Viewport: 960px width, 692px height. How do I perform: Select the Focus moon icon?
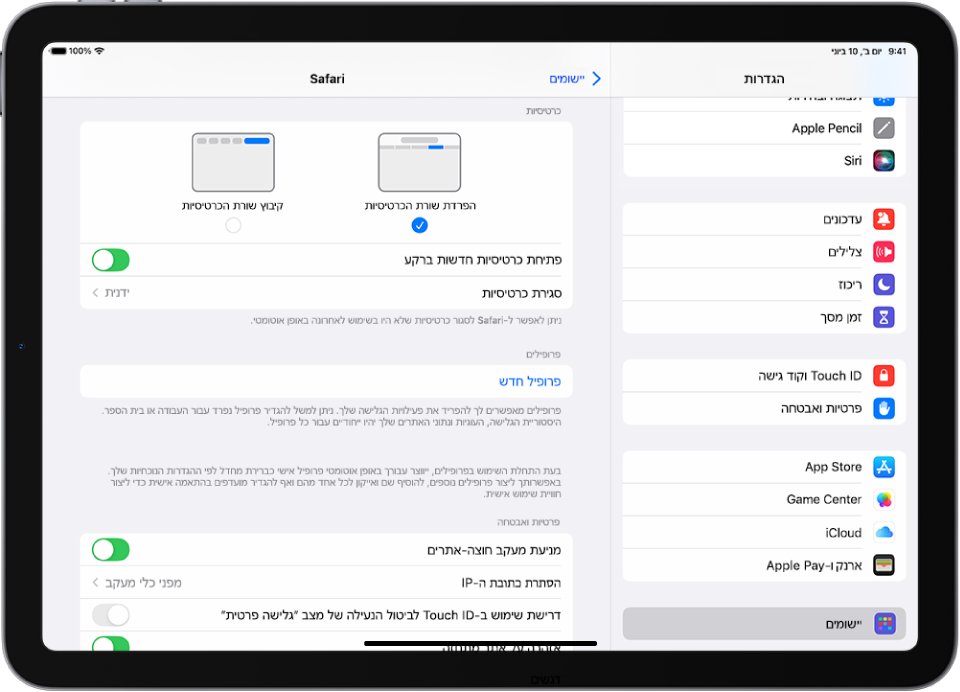[x=883, y=285]
